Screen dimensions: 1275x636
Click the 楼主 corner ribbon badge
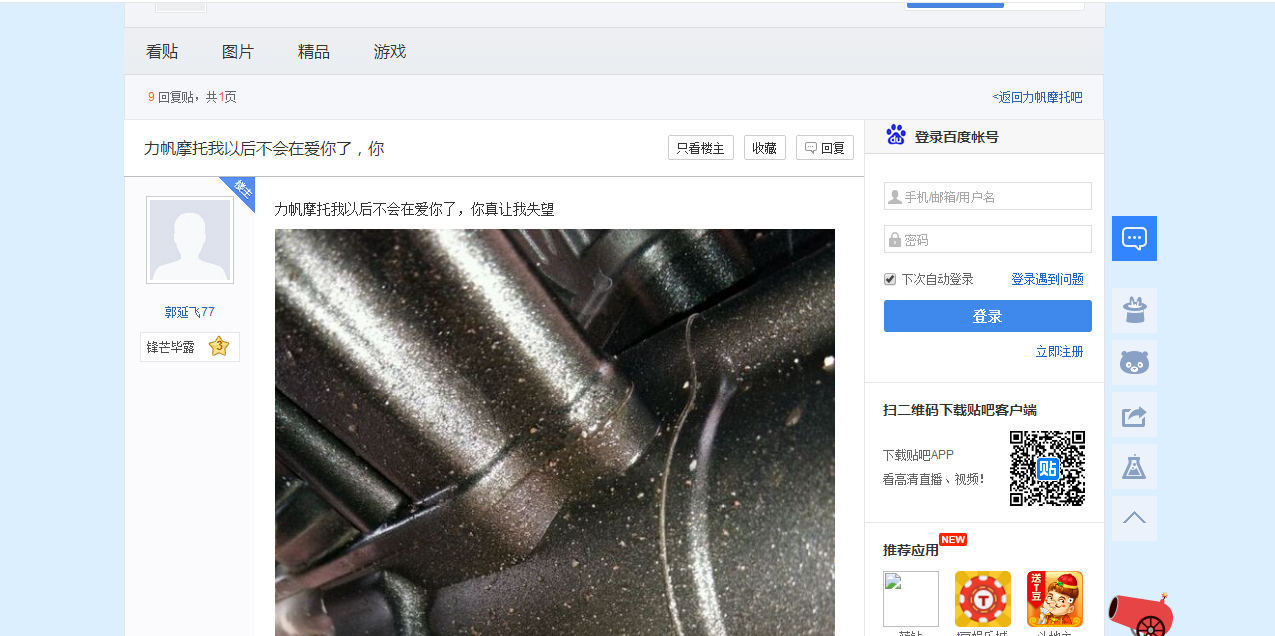click(x=240, y=191)
